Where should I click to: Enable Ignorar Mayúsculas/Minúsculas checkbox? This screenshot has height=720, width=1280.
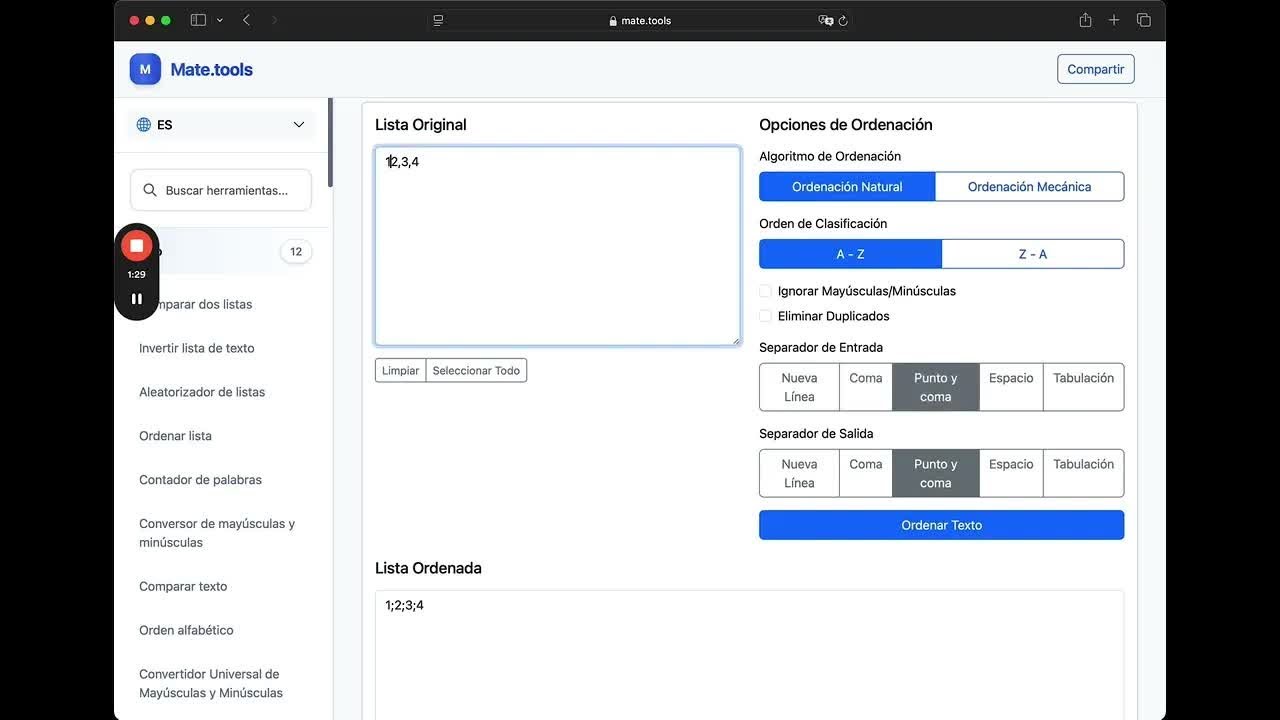click(x=766, y=291)
